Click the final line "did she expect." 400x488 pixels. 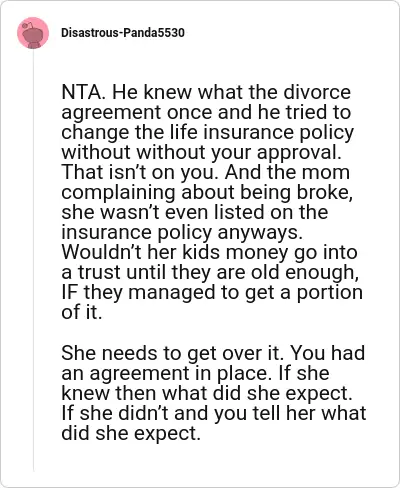point(131,433)
